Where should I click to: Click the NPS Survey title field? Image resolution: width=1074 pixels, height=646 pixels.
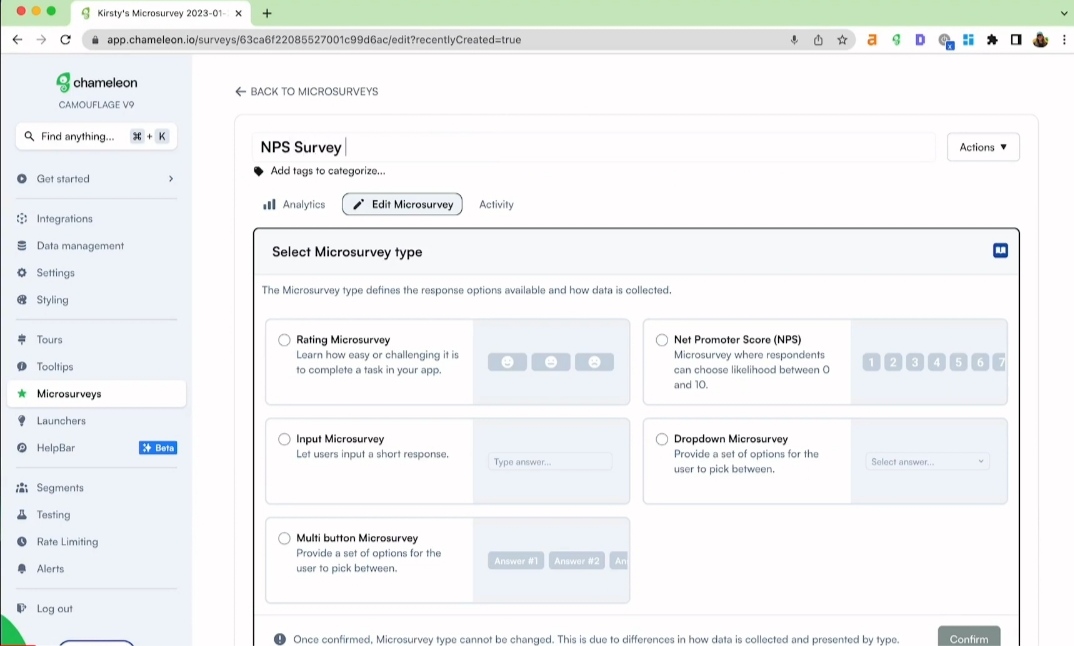(593, 147)
